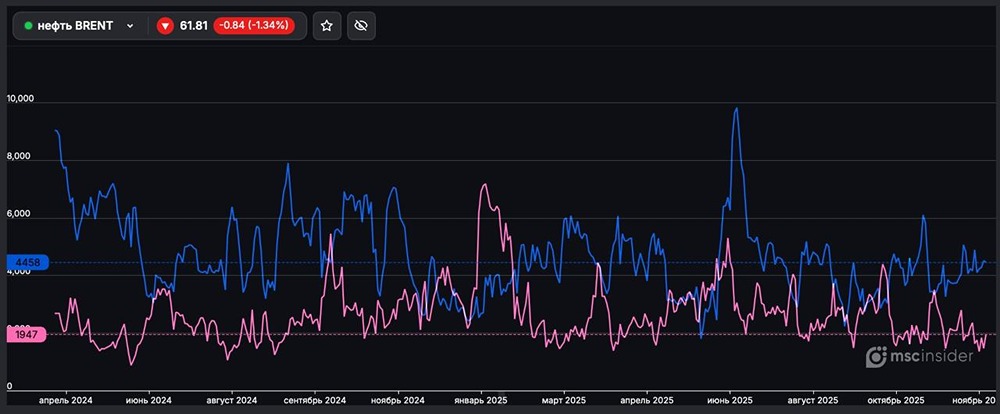Viewport: 1000px width, 414px height.
Task: Click the pink line's January 2025 peak
Action: coord(484,185)
